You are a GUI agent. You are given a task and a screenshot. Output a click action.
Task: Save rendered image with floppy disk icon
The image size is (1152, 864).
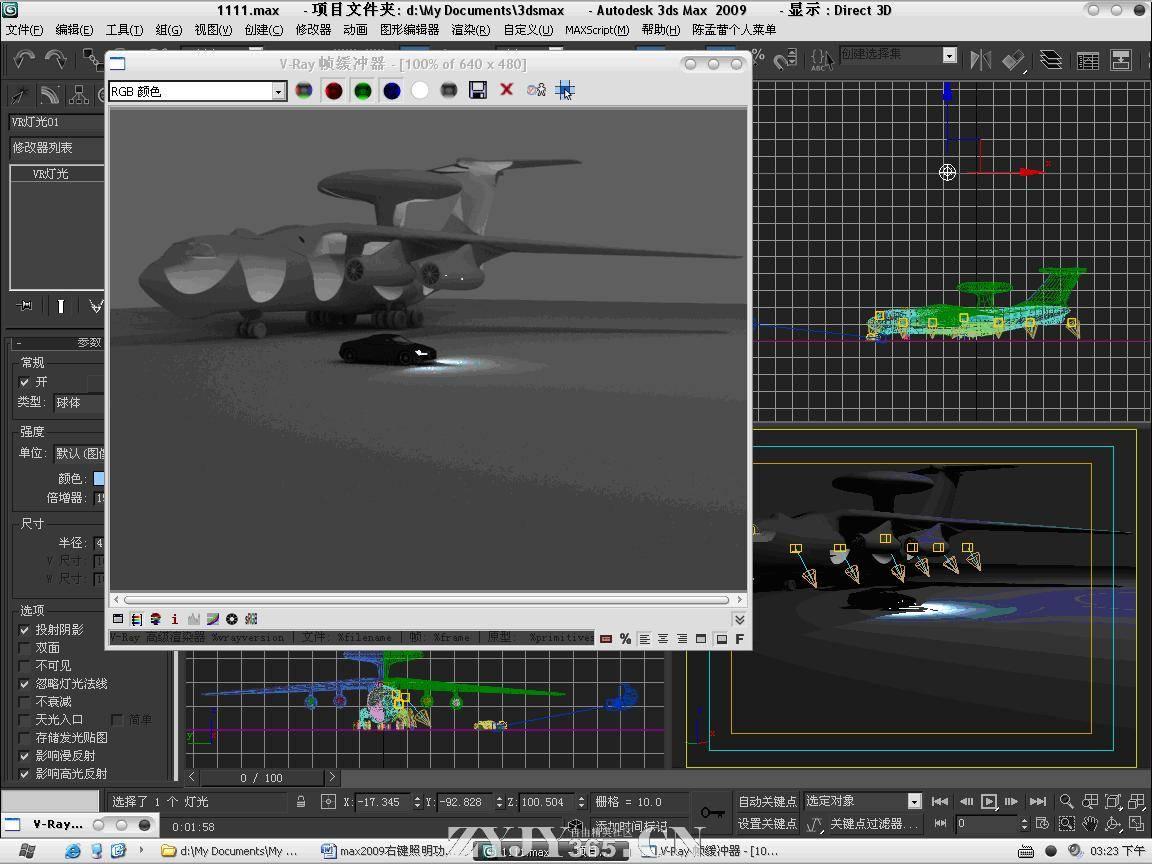pos(478,90)
